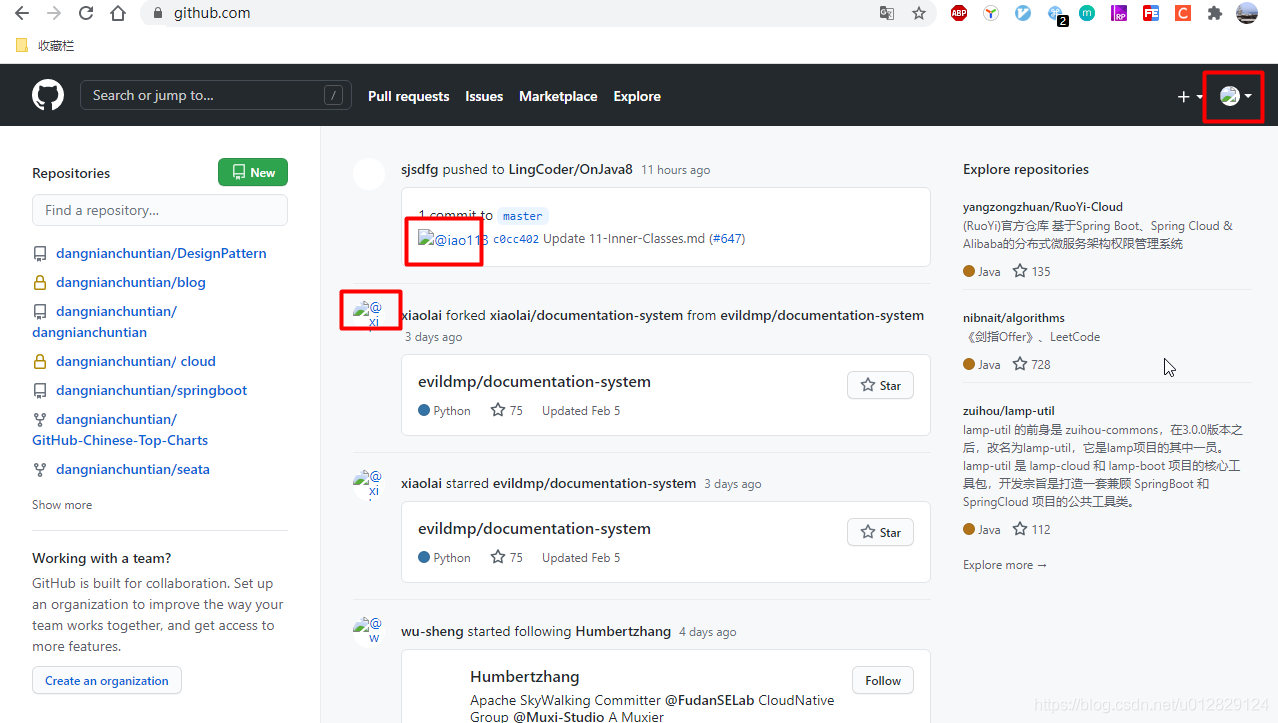Screen dimensions: 1278x723
Task: Open yangzongzhuan/RuoYi-Cloud repository
Action: point(1043,207)
